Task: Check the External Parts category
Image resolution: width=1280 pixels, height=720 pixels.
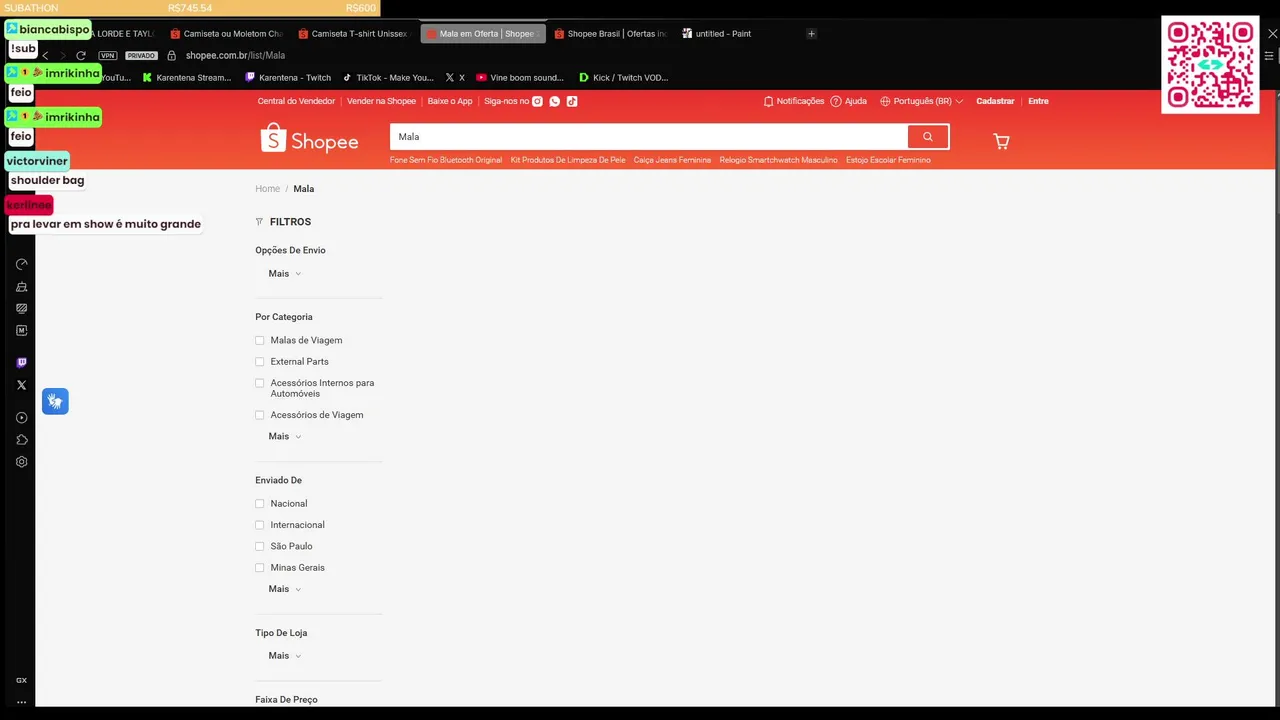Action: tap(260, 362)
